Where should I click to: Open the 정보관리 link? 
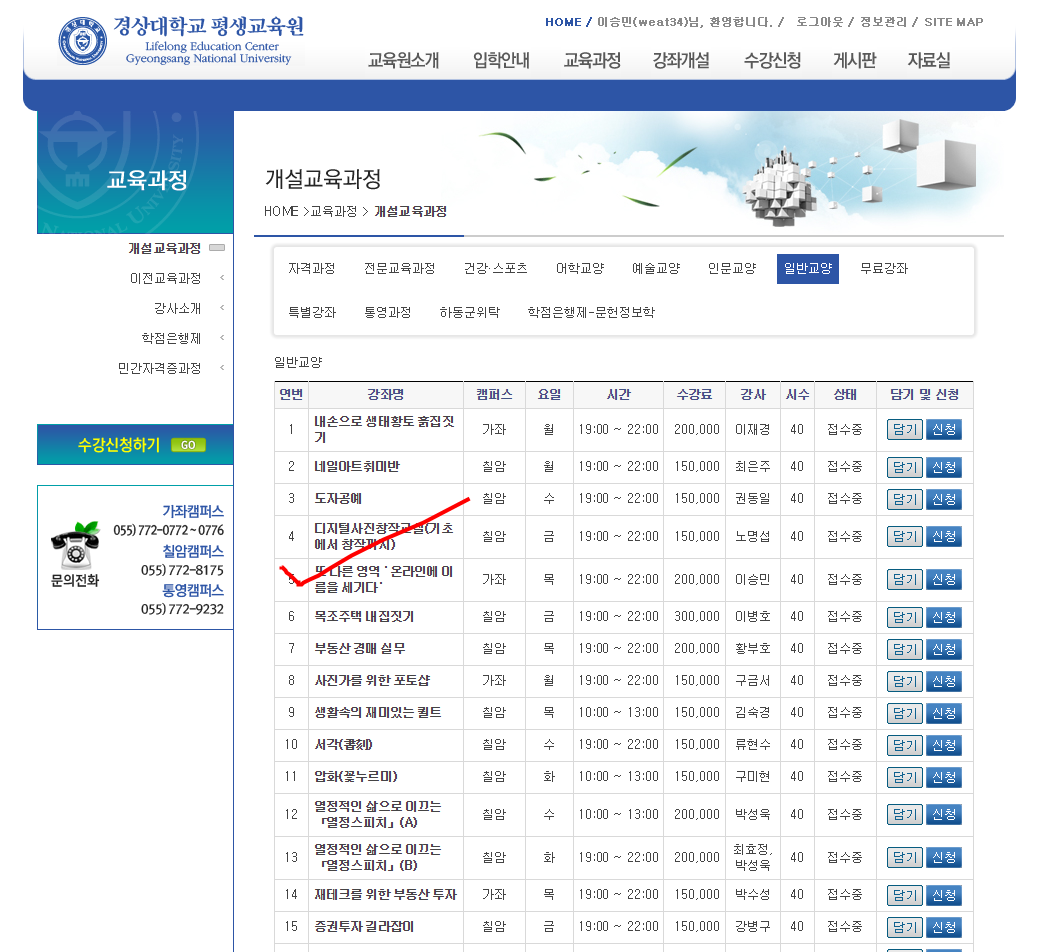coord(883,22)
